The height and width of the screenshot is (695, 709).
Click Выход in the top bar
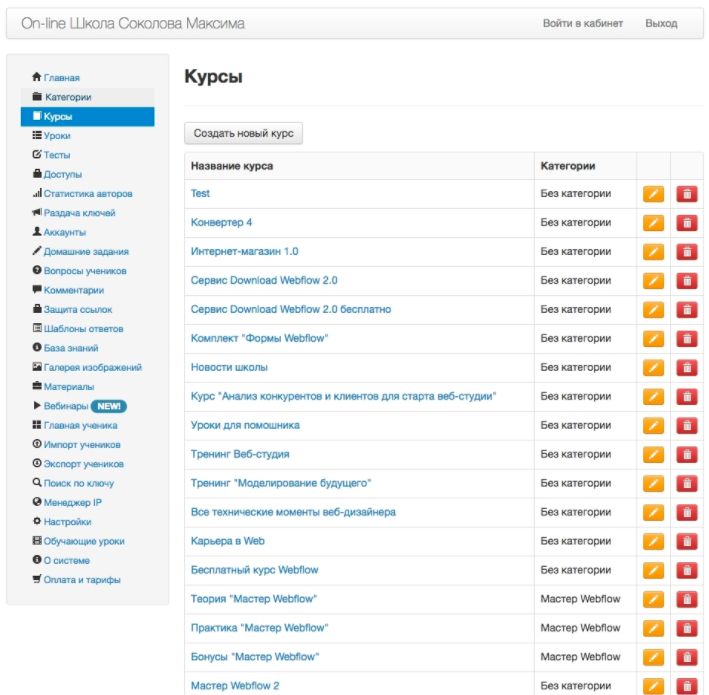tap(661, 23)
